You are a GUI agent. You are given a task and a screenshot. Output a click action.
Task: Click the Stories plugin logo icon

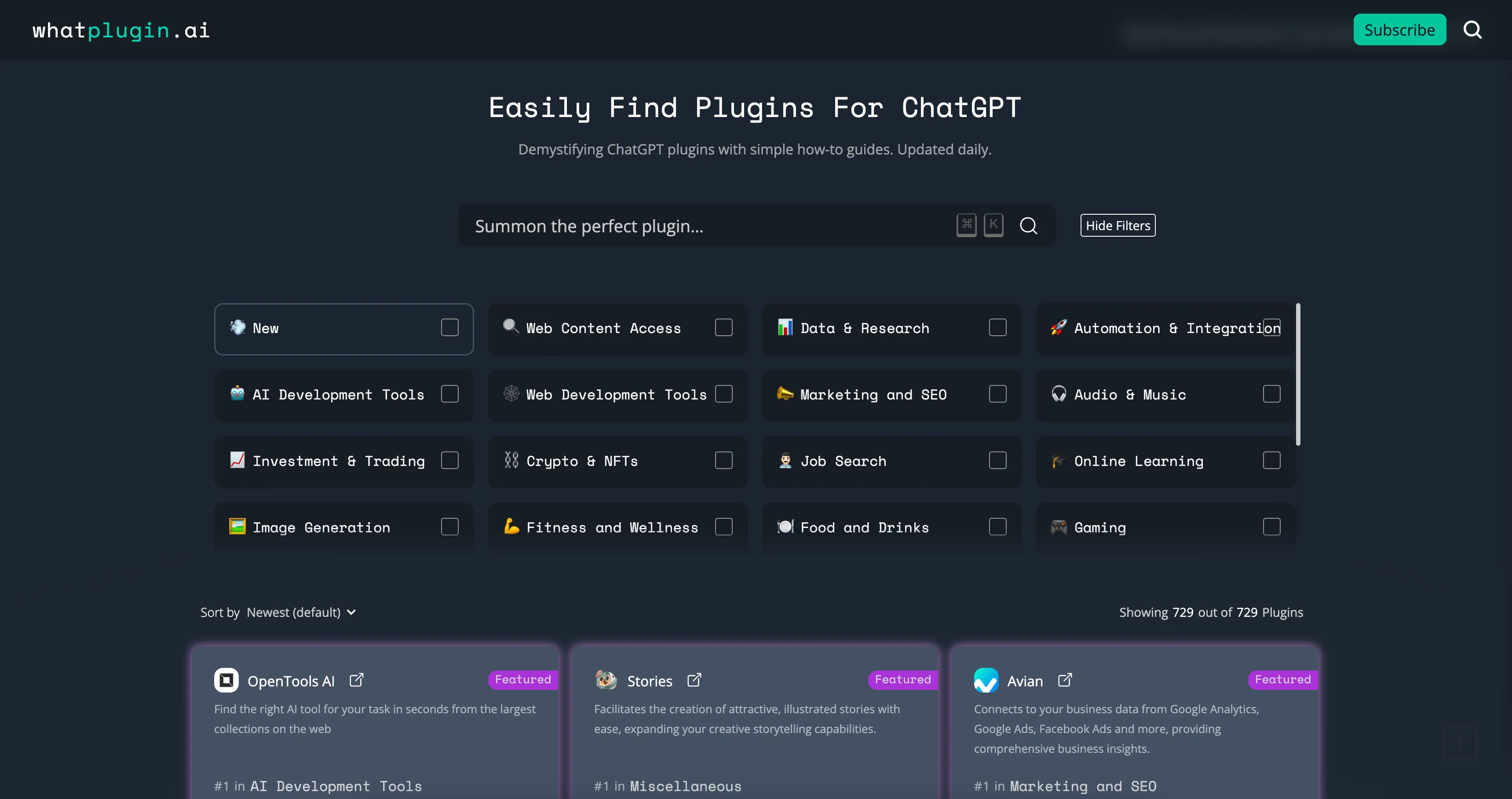pos(606,680)
